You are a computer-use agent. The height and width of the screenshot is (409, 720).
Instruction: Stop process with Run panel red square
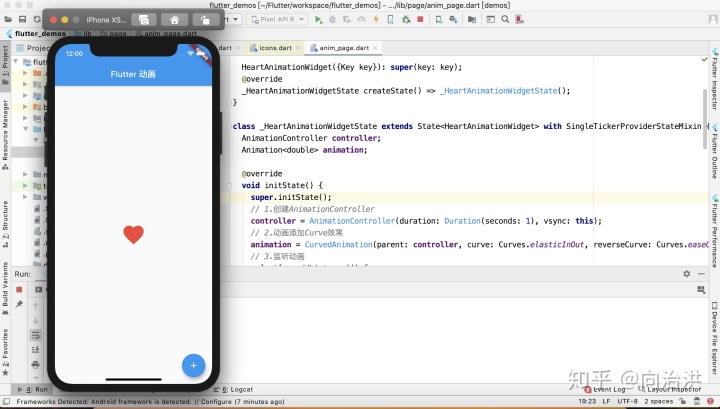[x=19, y=290]
